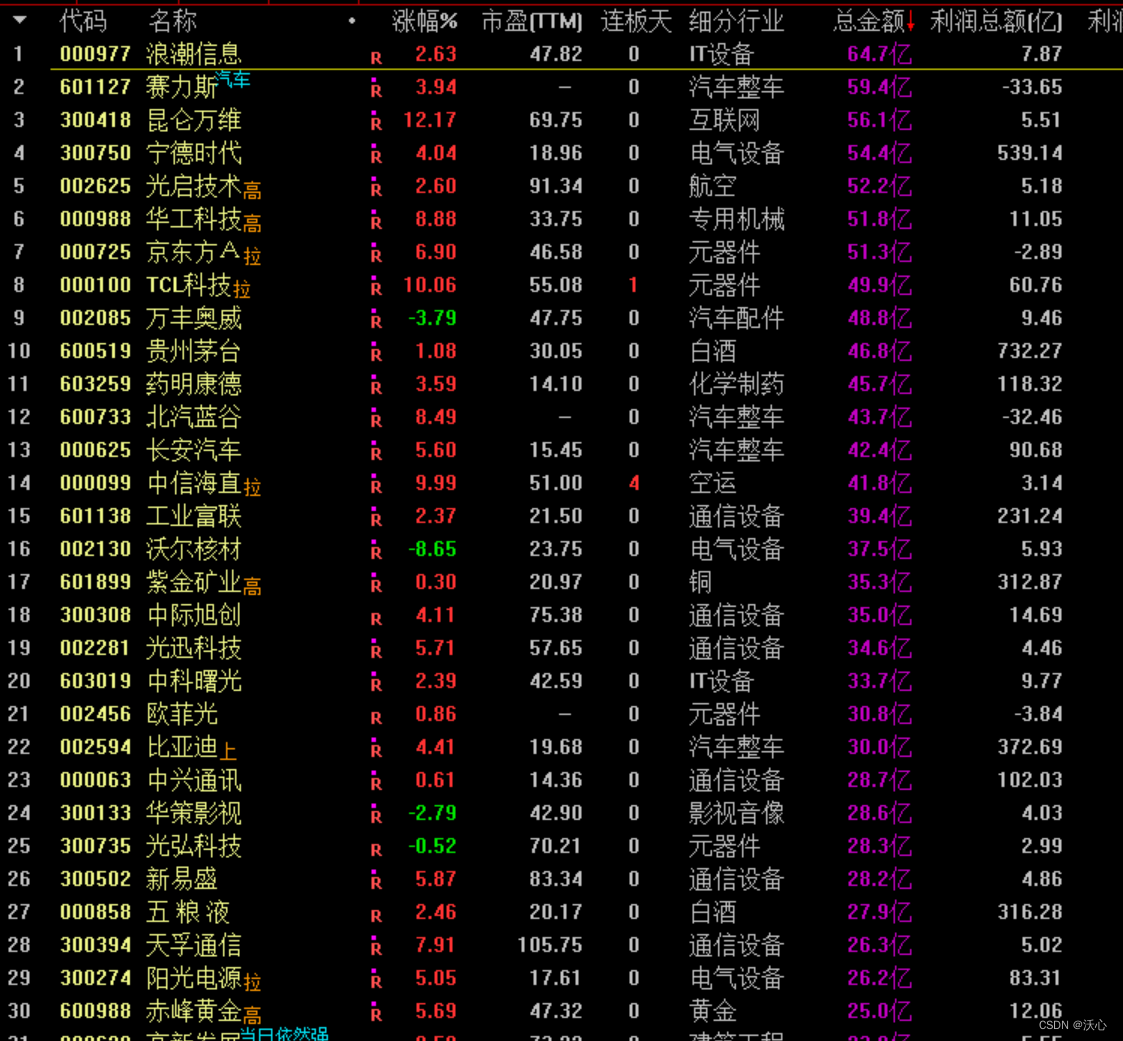Viewport: 1123px width, 1041px height.
Task: Select stock name 中兴通讯
Action: coord(193,780)
